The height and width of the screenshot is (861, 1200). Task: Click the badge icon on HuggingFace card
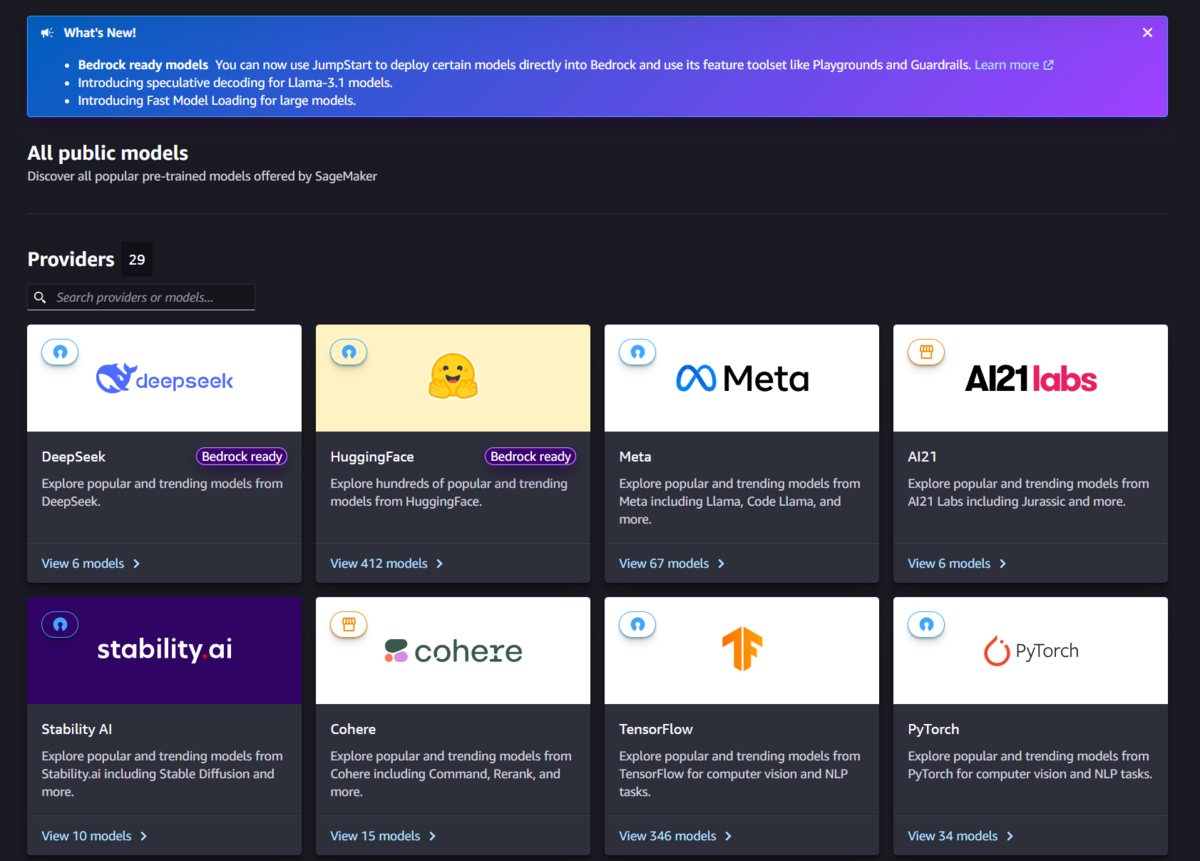[x=349, y=352]
